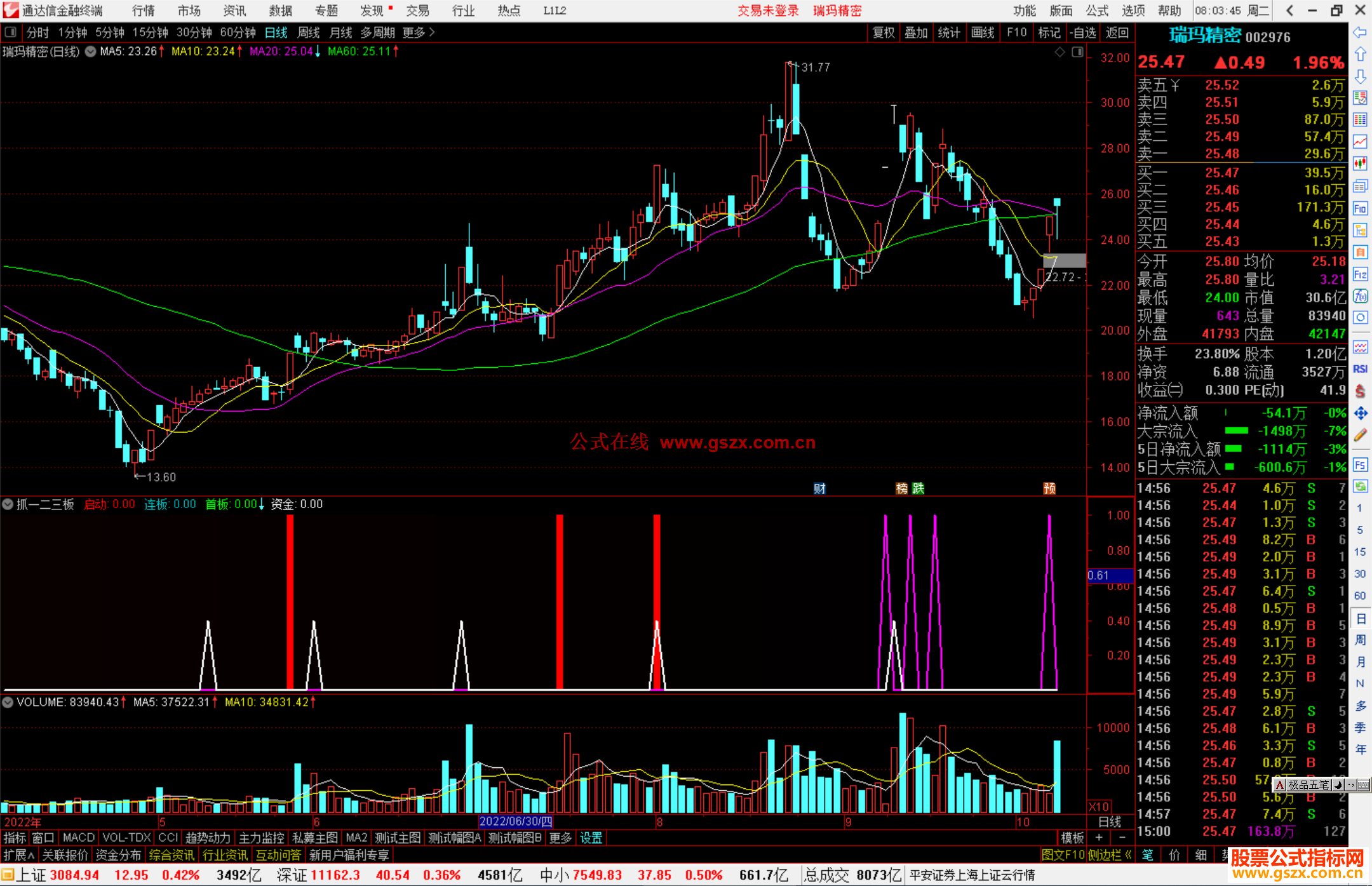Screen dimensions: 1372x886
Task: Click the 预 forecast marker on chart
Action: [x=1049, y=488]
